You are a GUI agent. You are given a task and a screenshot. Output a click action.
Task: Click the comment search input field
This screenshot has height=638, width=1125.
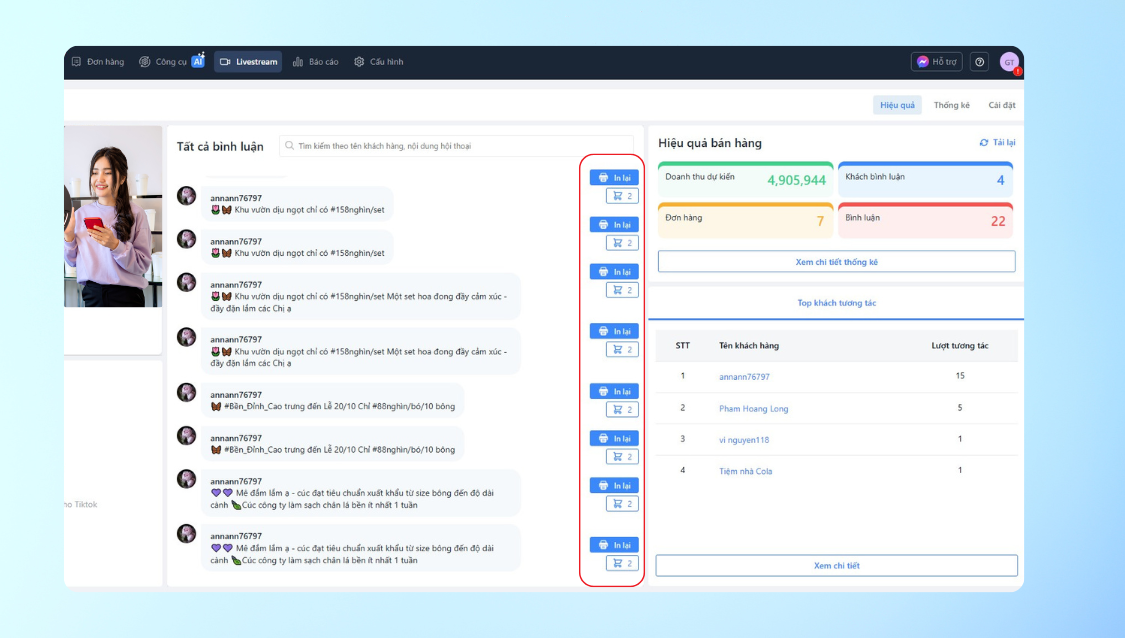[x=460, y=146]
